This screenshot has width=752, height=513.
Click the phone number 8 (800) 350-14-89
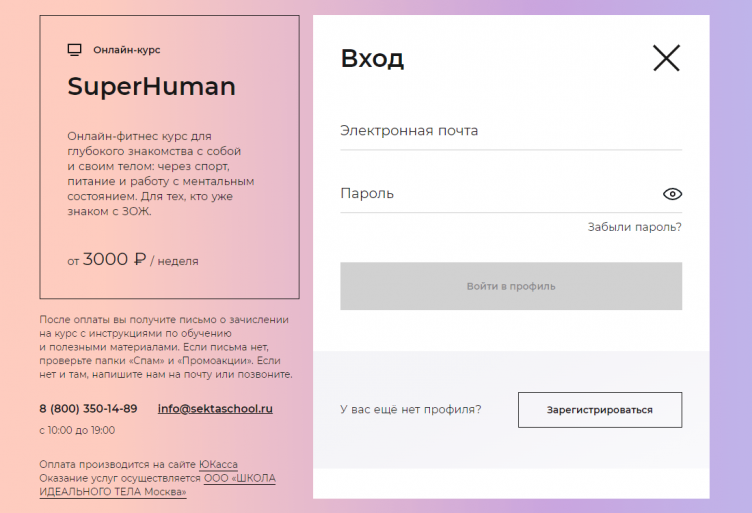point(88,409)
